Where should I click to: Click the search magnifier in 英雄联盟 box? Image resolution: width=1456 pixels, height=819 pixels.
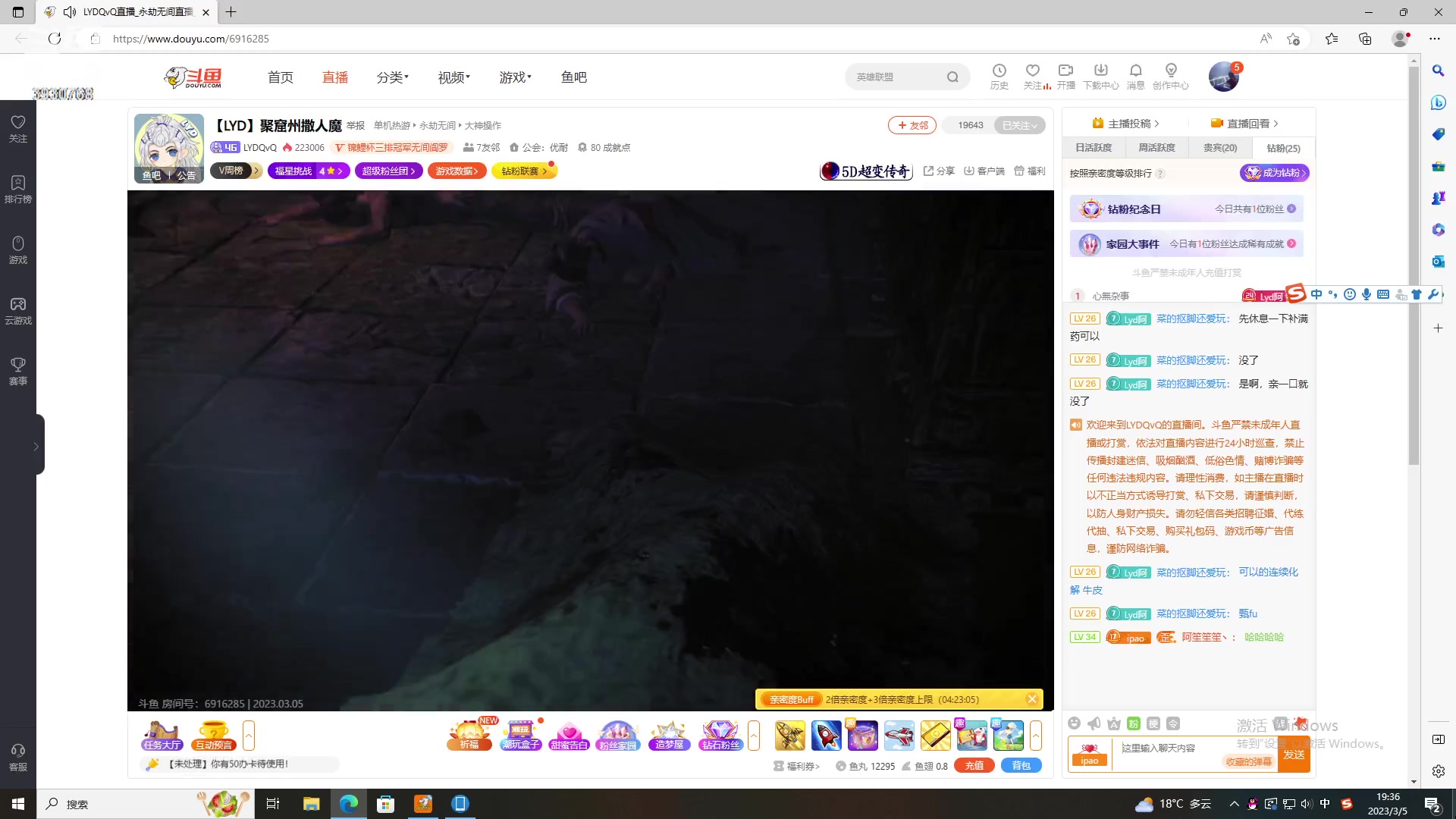952,77
